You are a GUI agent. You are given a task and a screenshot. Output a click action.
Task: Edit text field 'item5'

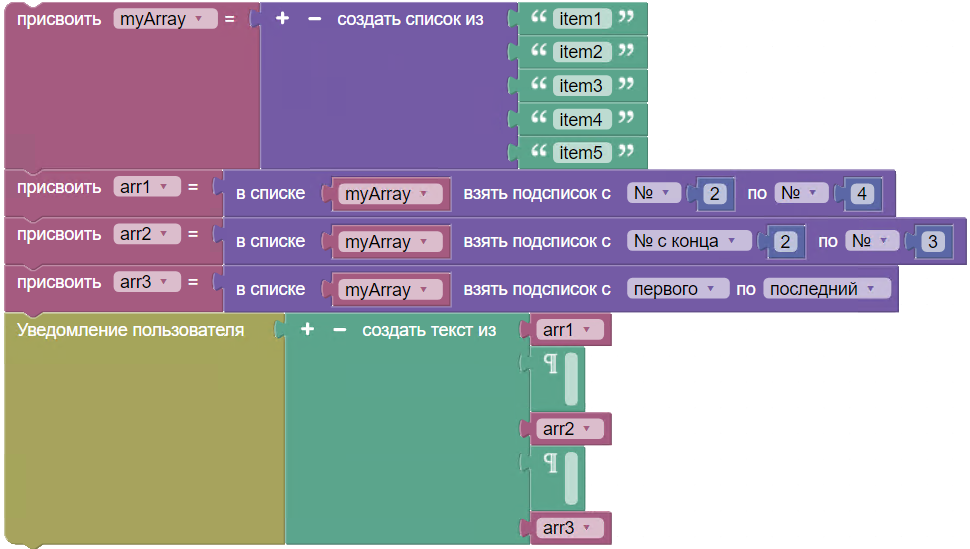[x=582, y=152]
